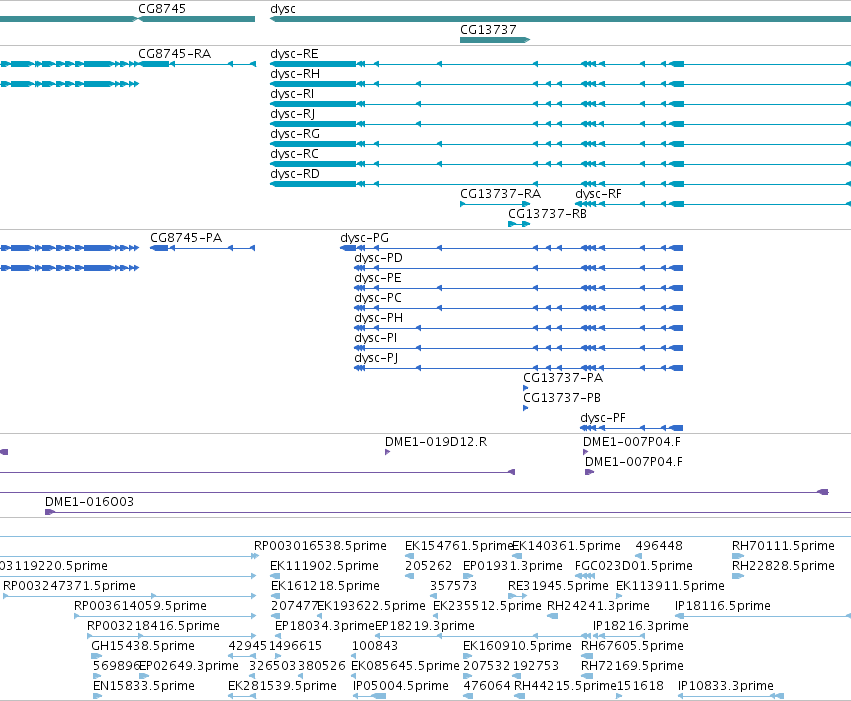The height and width of the screenshot is (701, 851).
Task: Open the CG8745-PA coding sequence label
Action: tap(186, 238)
